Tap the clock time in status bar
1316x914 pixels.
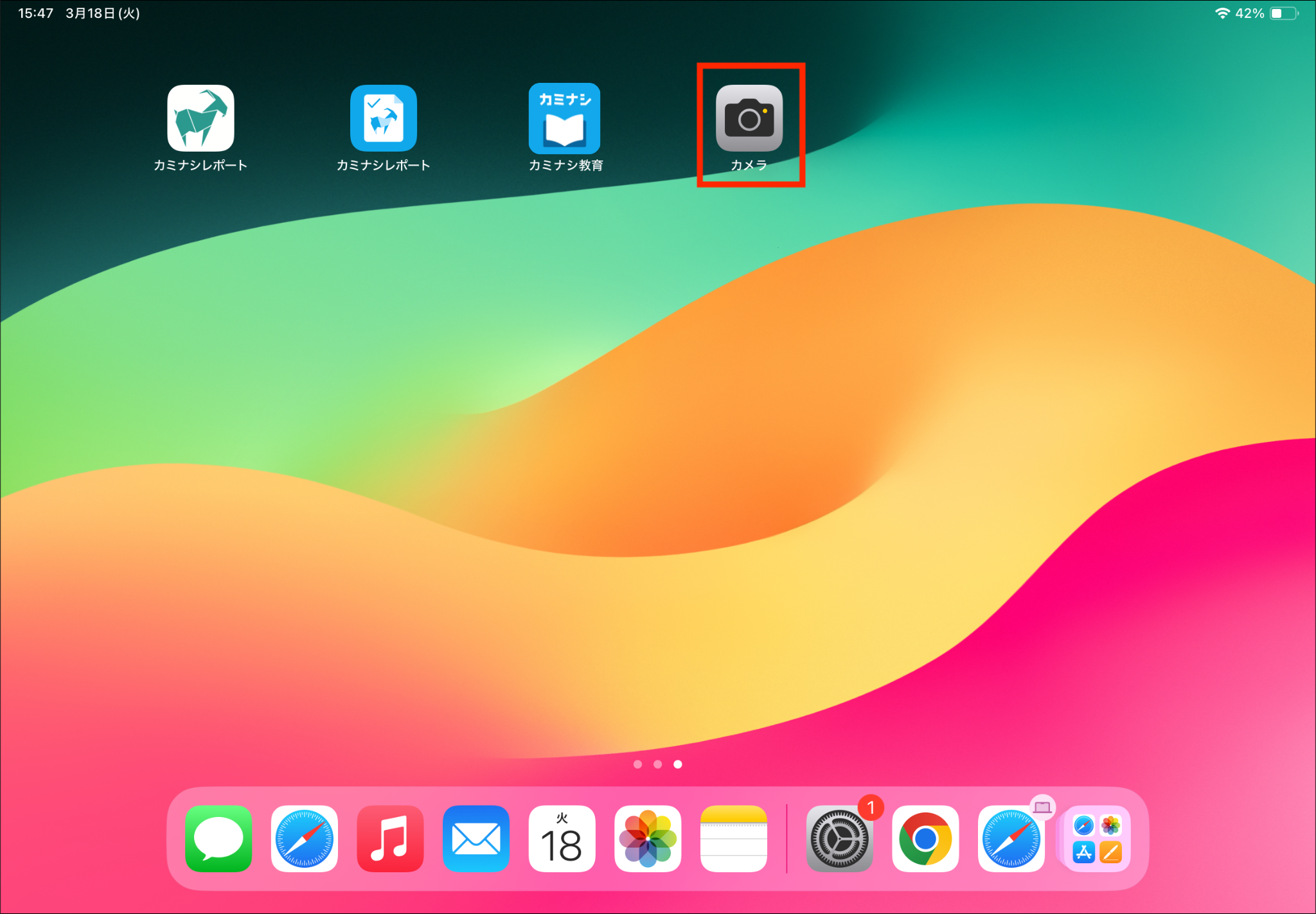pos(35,13)
